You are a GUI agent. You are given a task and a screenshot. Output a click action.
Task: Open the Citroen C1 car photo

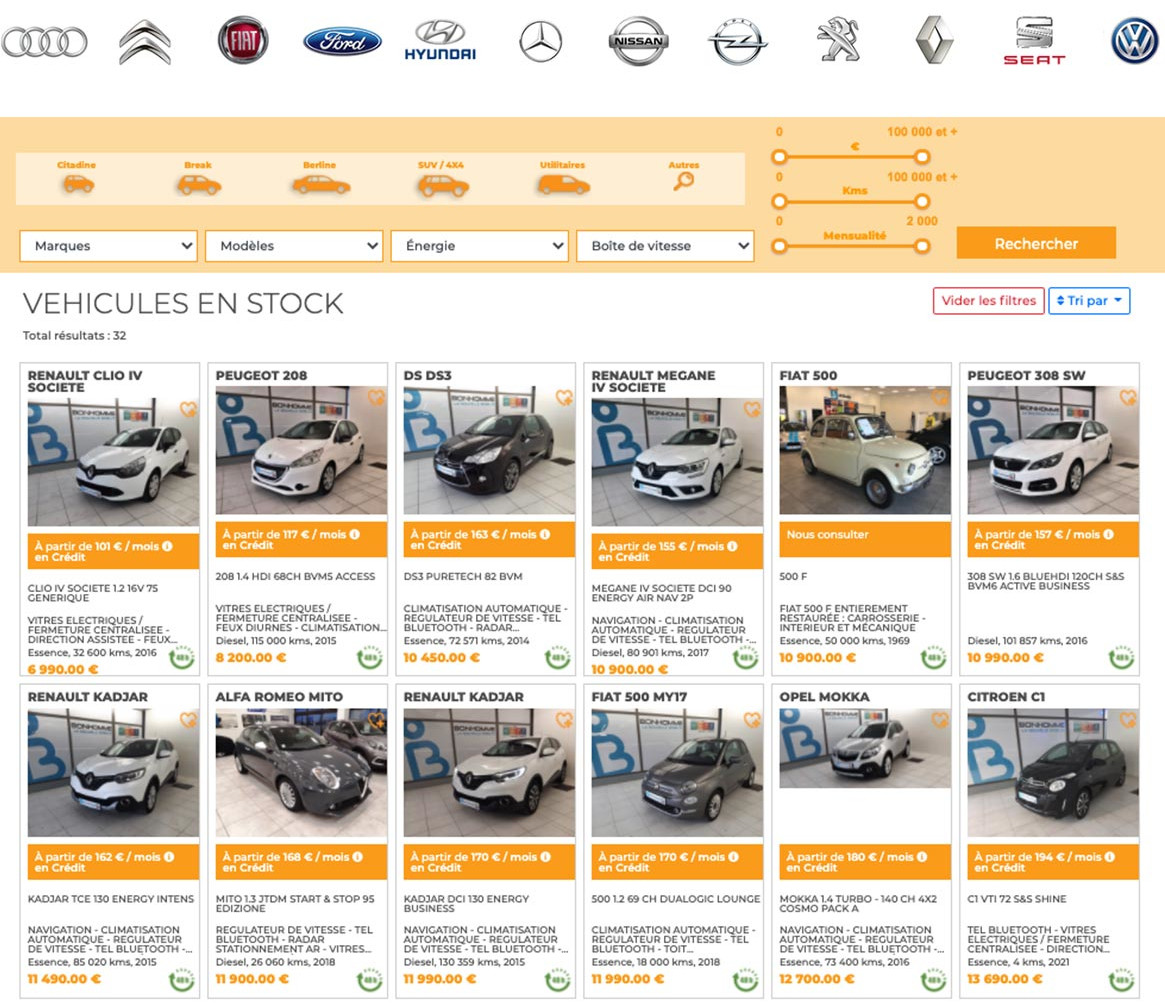click(1053, 773)
